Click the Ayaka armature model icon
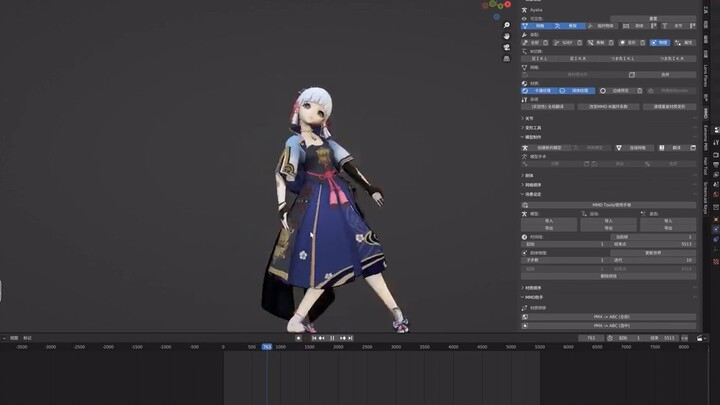Viewport: 720px width, 405px height. coord(524,10)
